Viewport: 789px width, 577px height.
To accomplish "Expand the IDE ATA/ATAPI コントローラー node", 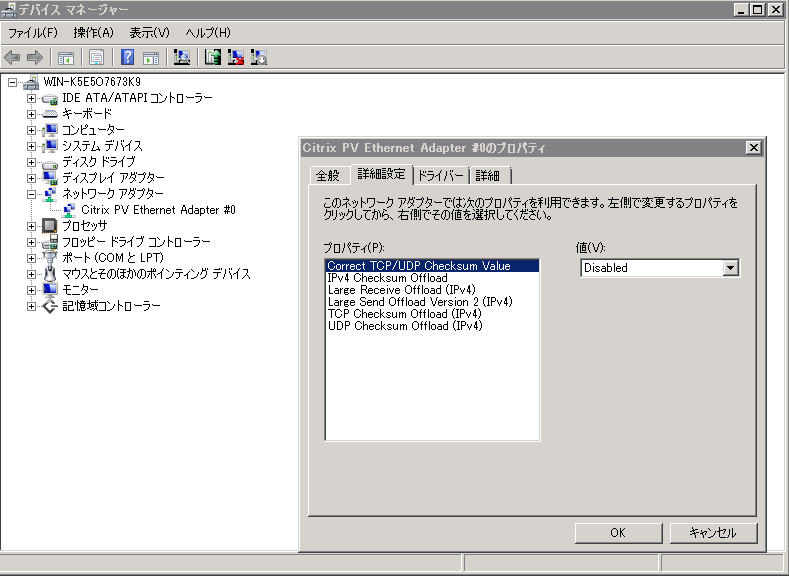I will [31, 98].
